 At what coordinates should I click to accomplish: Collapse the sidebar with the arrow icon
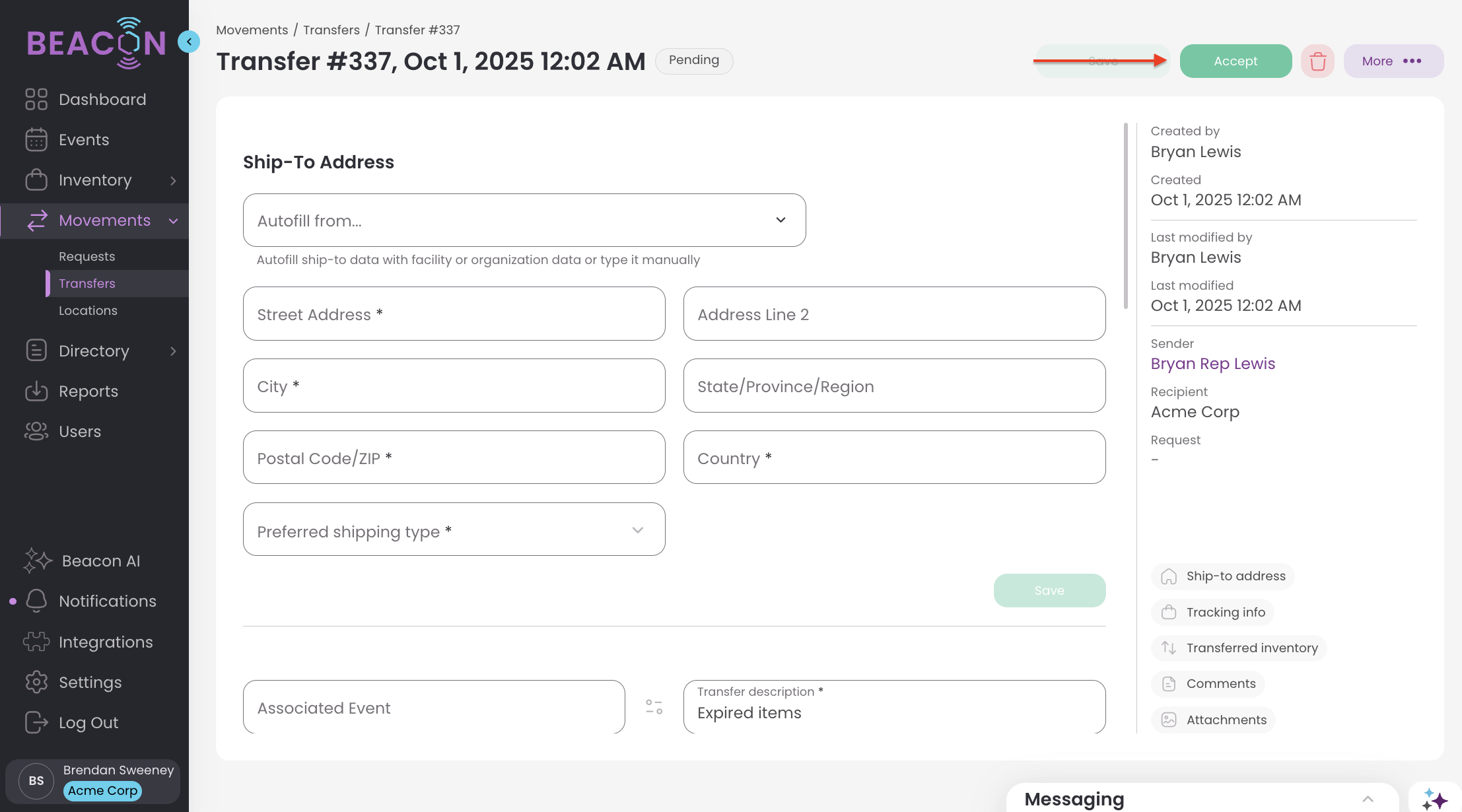[189, 42]
